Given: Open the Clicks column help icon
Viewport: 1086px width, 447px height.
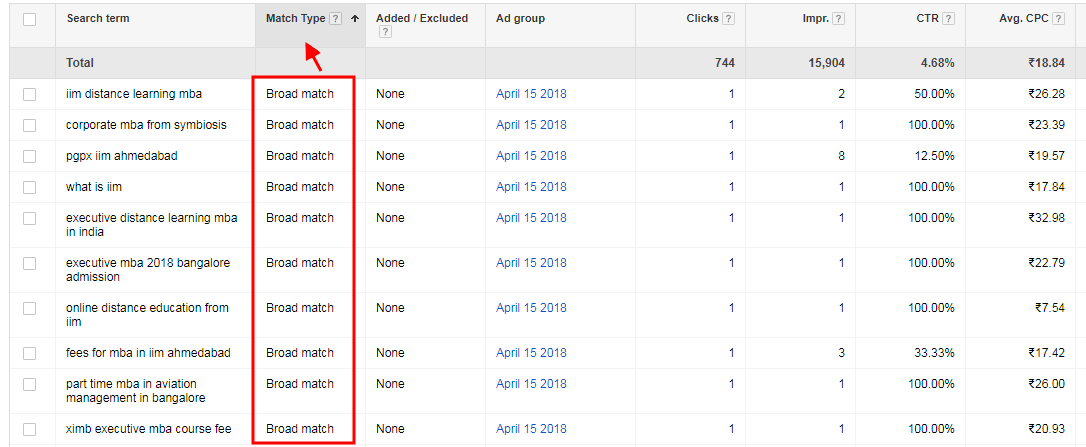Looking at the screenshot, I should tap(728, 19).
